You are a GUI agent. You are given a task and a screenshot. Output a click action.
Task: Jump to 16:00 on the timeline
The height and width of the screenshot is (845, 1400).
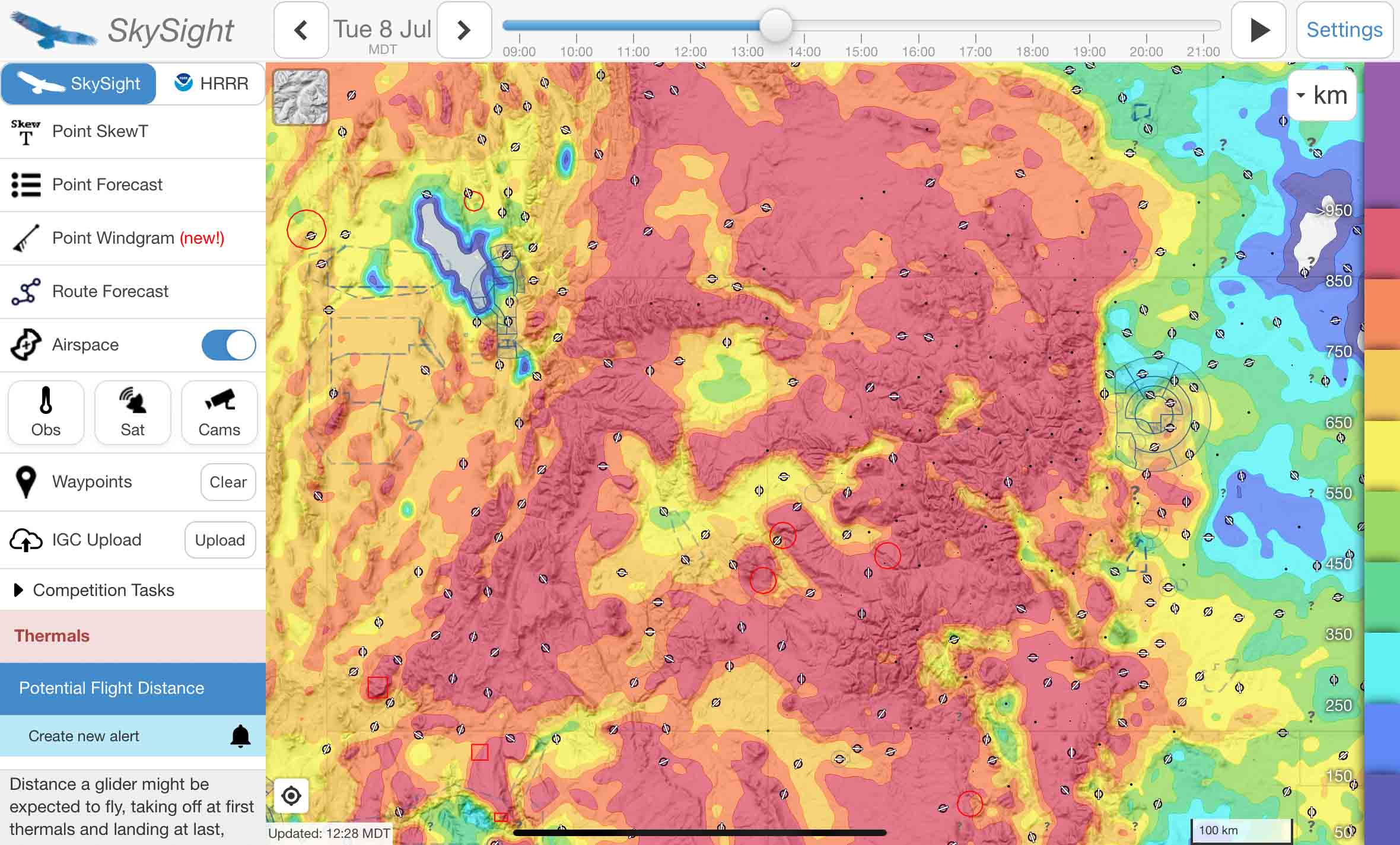(x=918, y=52)
